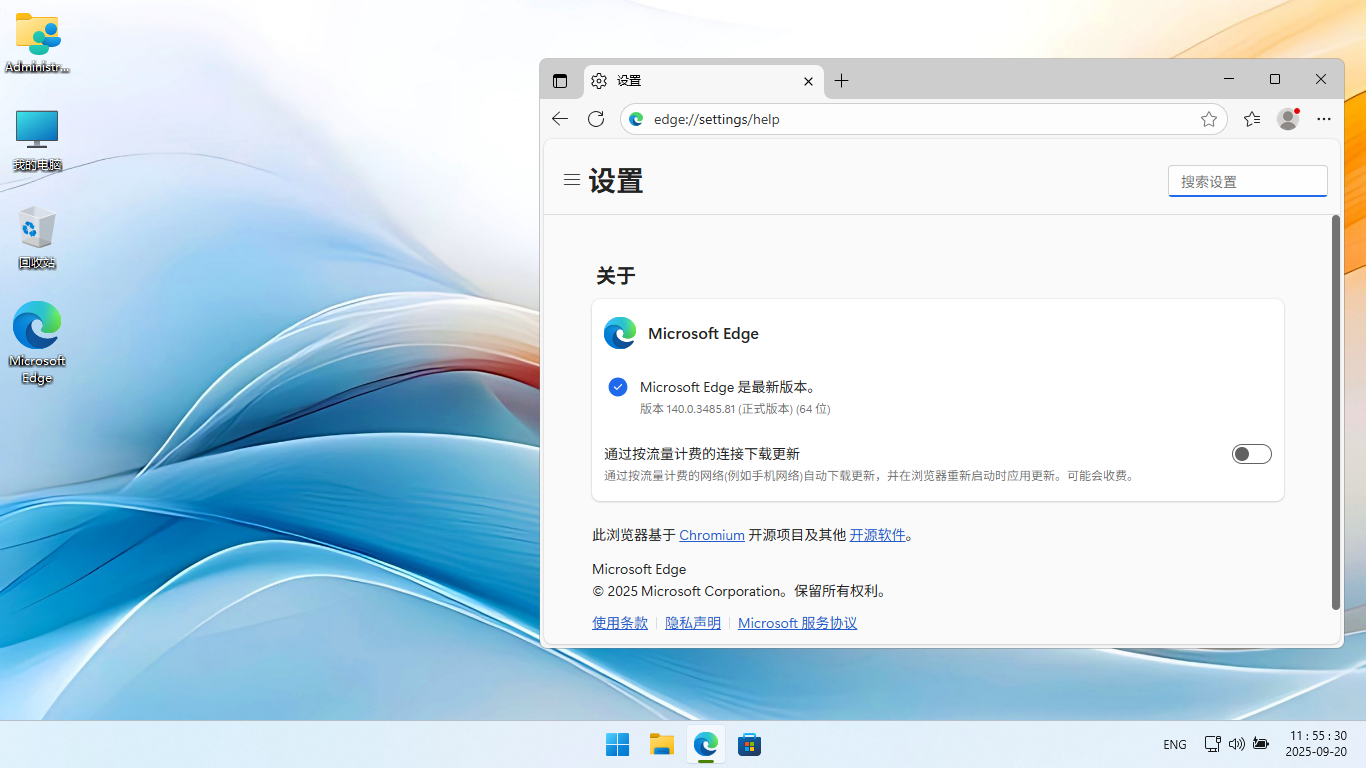Image resolution: width=1366 pixels, height=768 pixels.
Task: Open the clock showing 2025-09-20
Action: [1316, 744]
